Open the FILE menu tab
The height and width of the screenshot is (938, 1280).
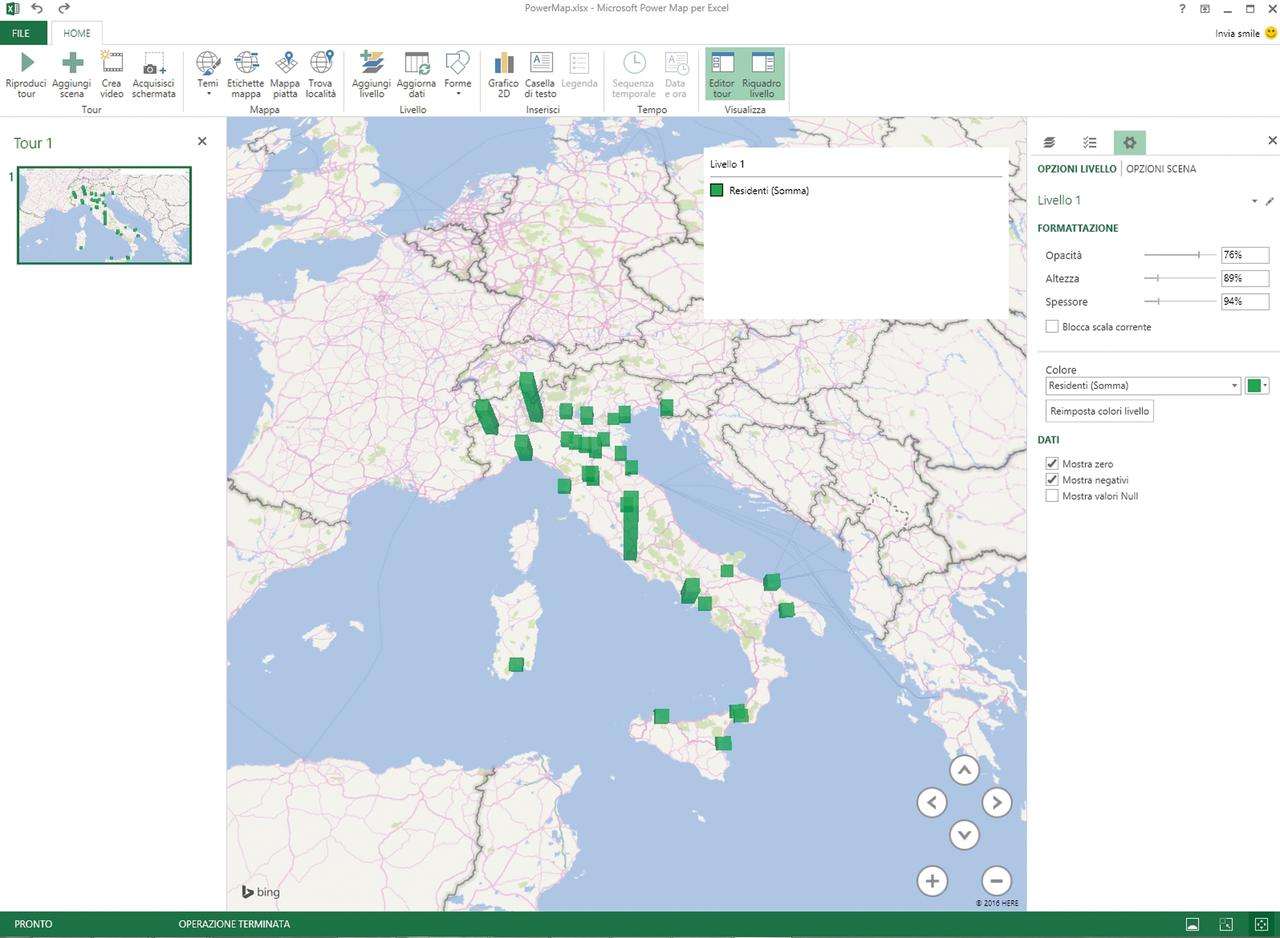(23, 33)
